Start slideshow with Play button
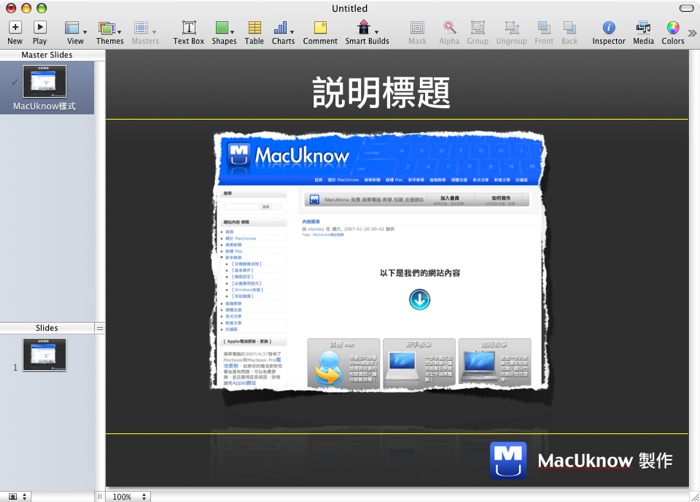This screenshot has height=502, width=700. tap(40, 33)
